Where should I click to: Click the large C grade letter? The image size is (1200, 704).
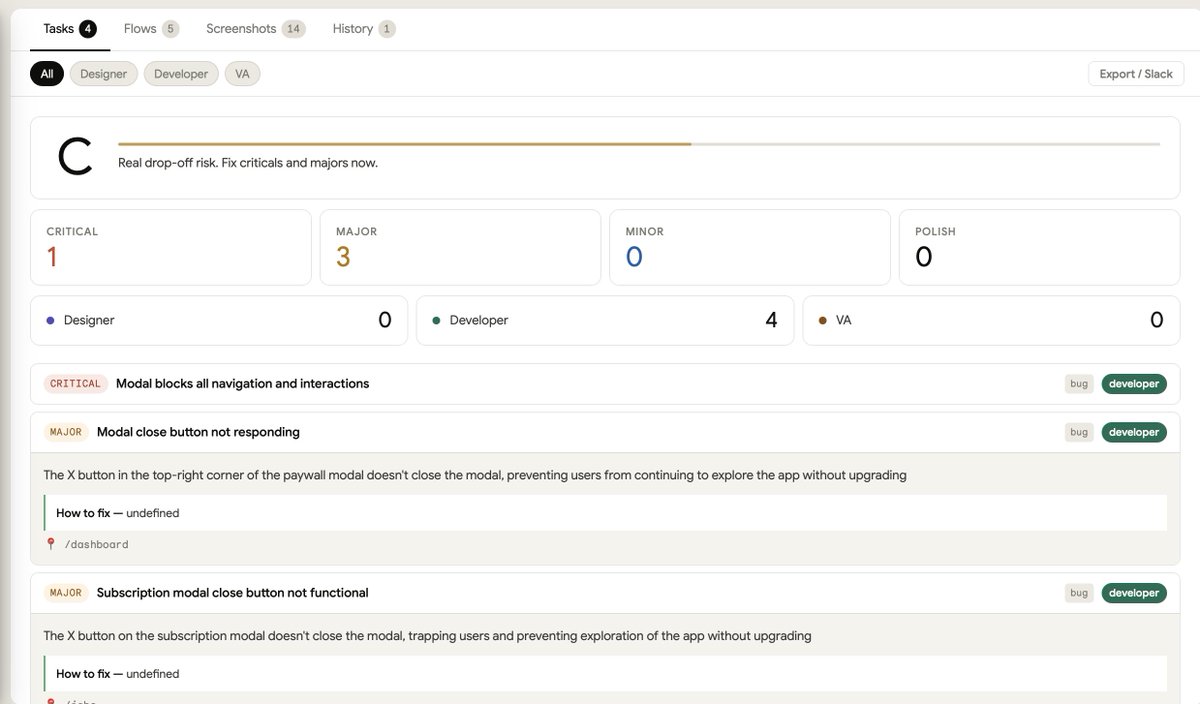75,158
